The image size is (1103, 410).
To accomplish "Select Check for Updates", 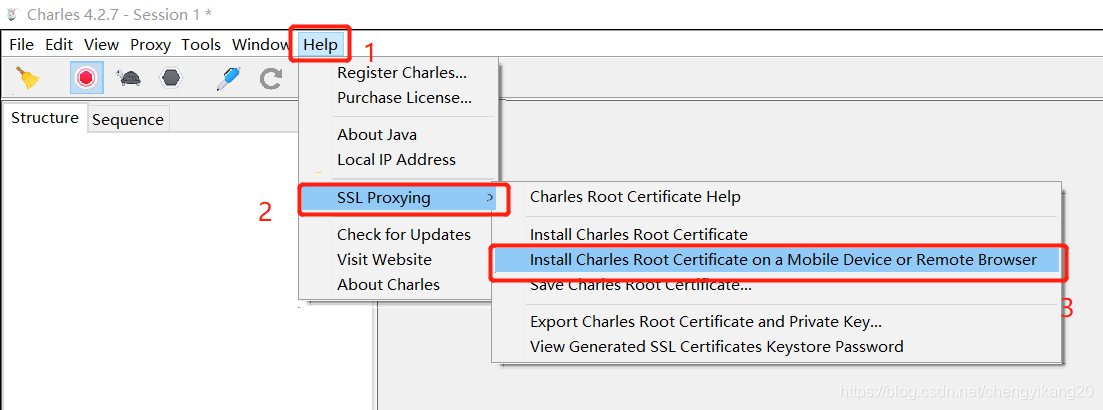I will (x=404, y=234).
